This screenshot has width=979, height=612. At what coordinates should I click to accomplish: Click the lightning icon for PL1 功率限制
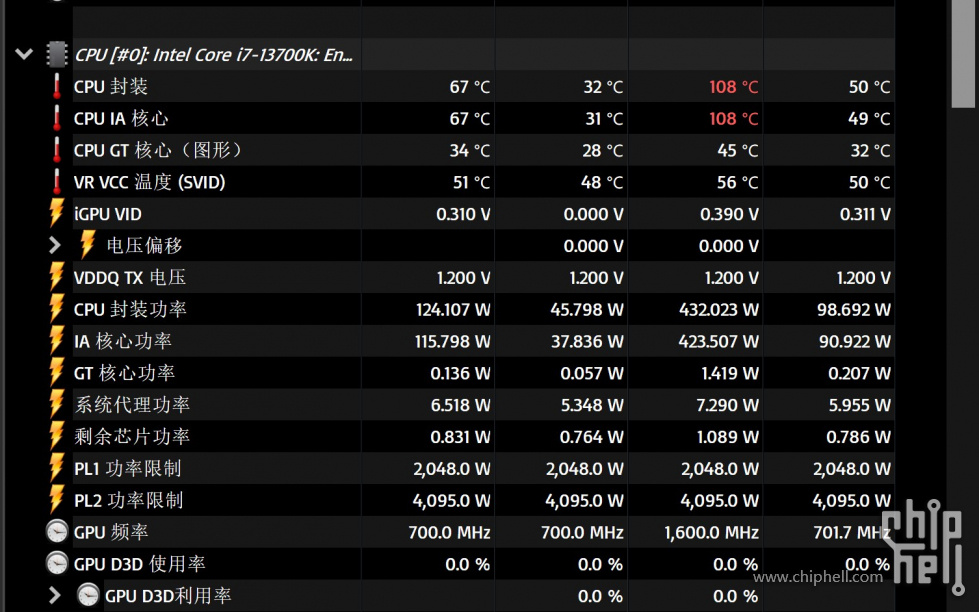57,468
